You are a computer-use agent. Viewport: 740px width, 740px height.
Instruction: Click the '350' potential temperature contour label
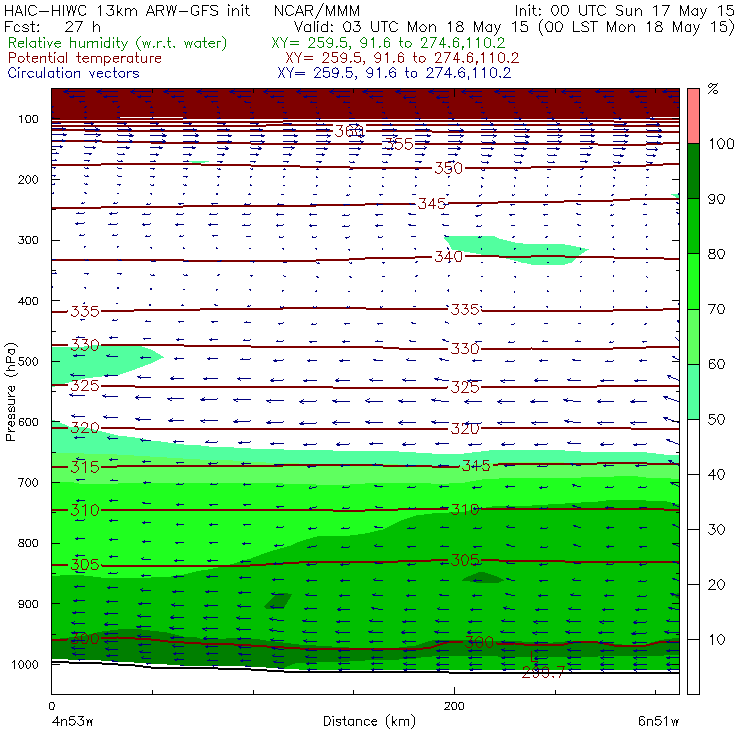(x=449, y=168)
